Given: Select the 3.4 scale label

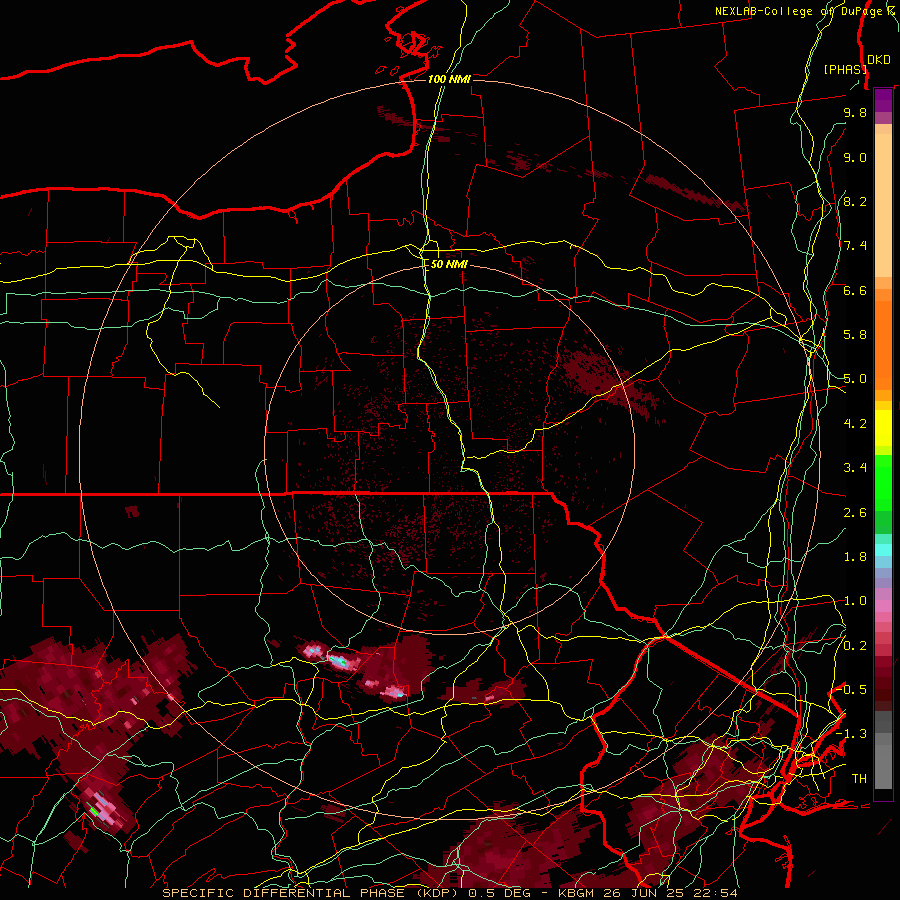Looking at the screenshot, I should [855, 468].
